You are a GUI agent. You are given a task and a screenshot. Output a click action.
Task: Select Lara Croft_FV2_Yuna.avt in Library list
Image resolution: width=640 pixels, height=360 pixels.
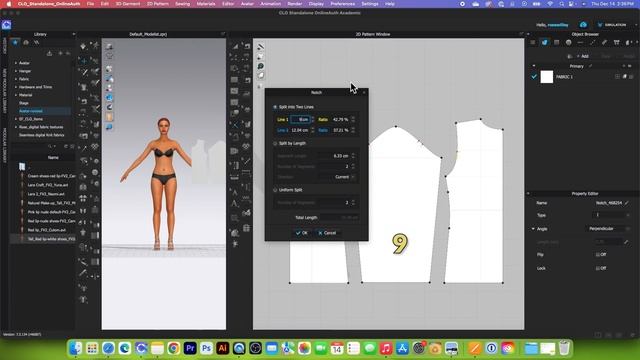pyautogui.click(x=48, y=185)
